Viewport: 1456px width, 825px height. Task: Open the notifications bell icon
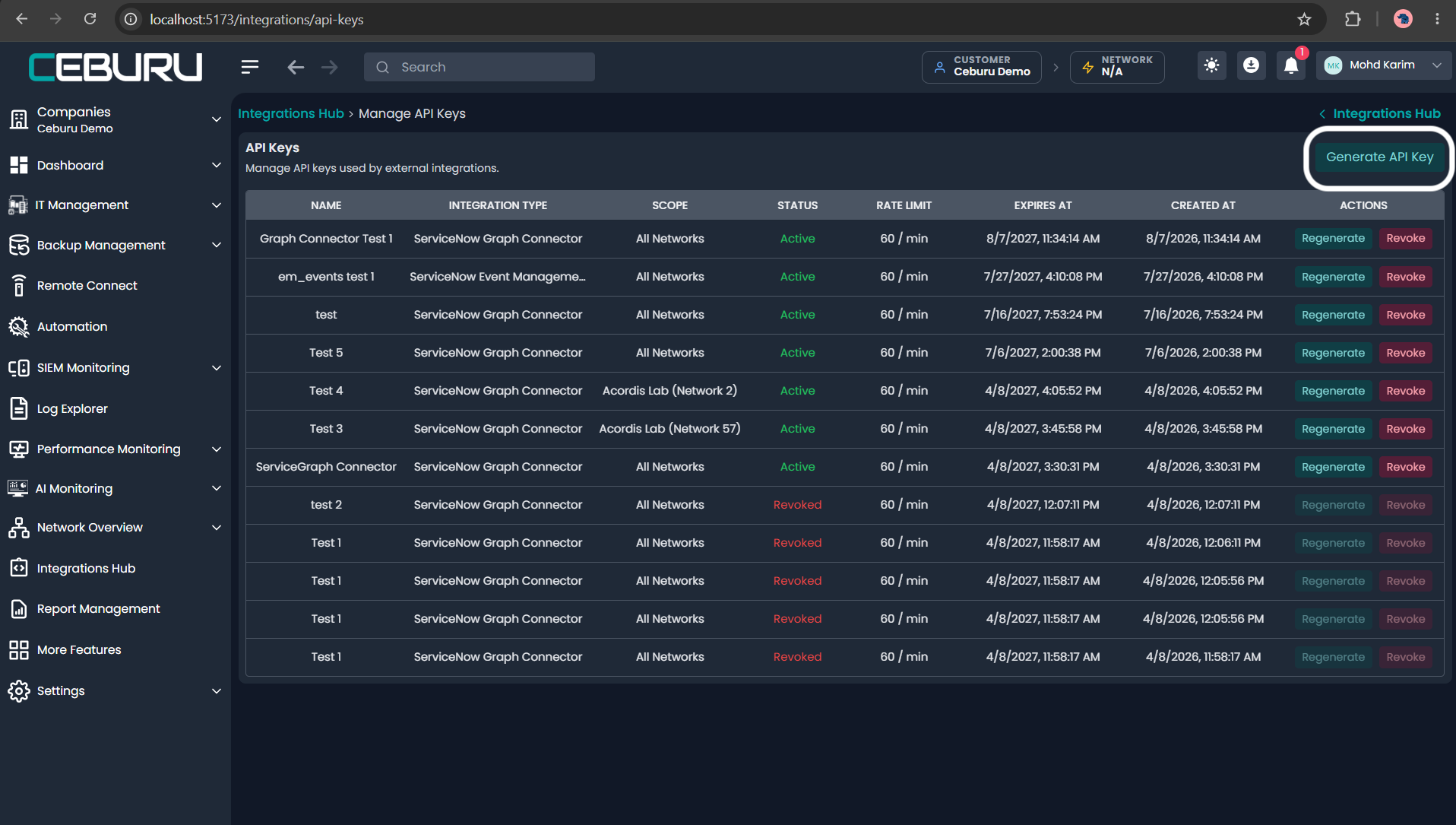1291,66
